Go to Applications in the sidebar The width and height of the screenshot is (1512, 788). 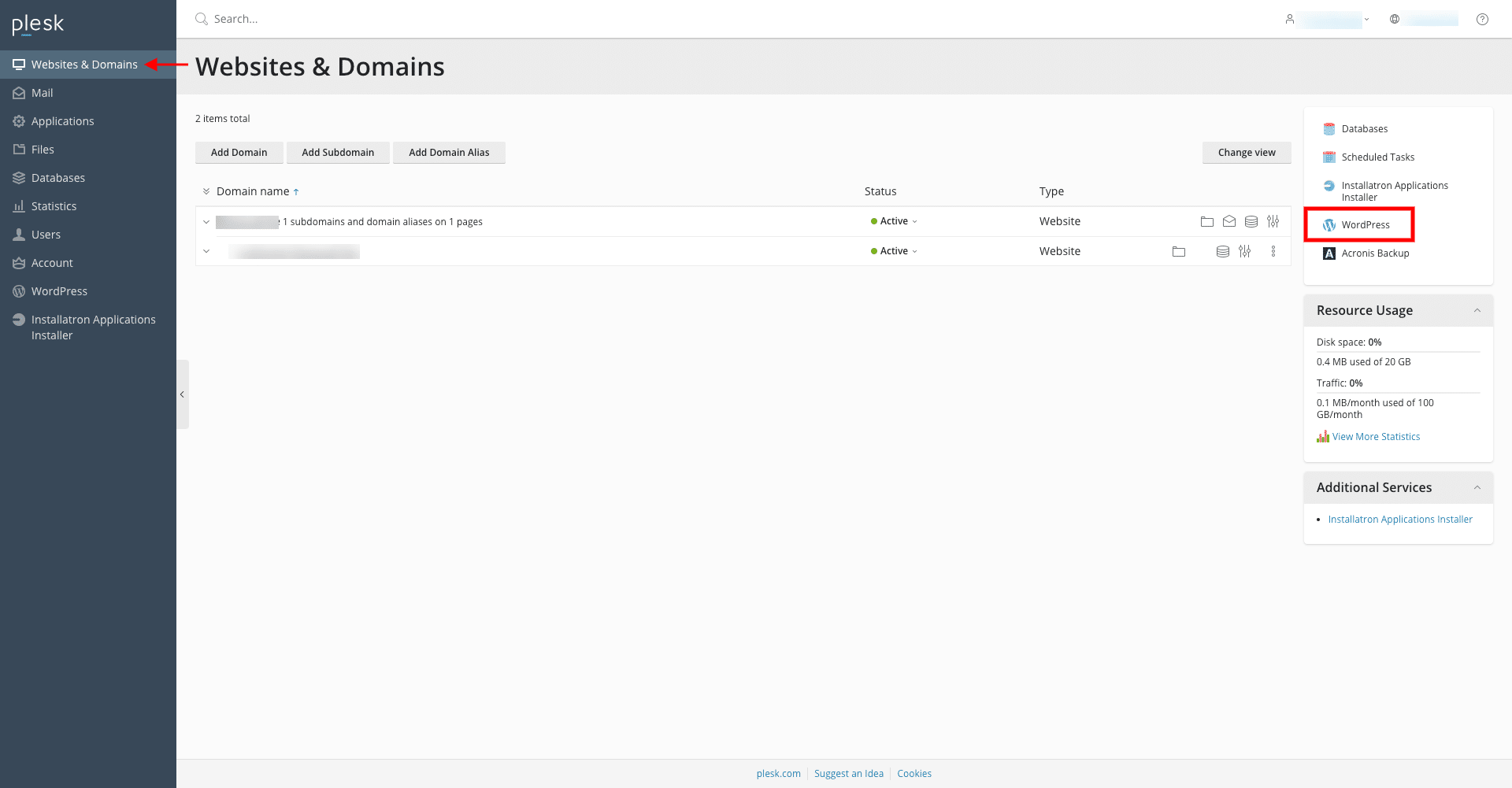point(88,121)
